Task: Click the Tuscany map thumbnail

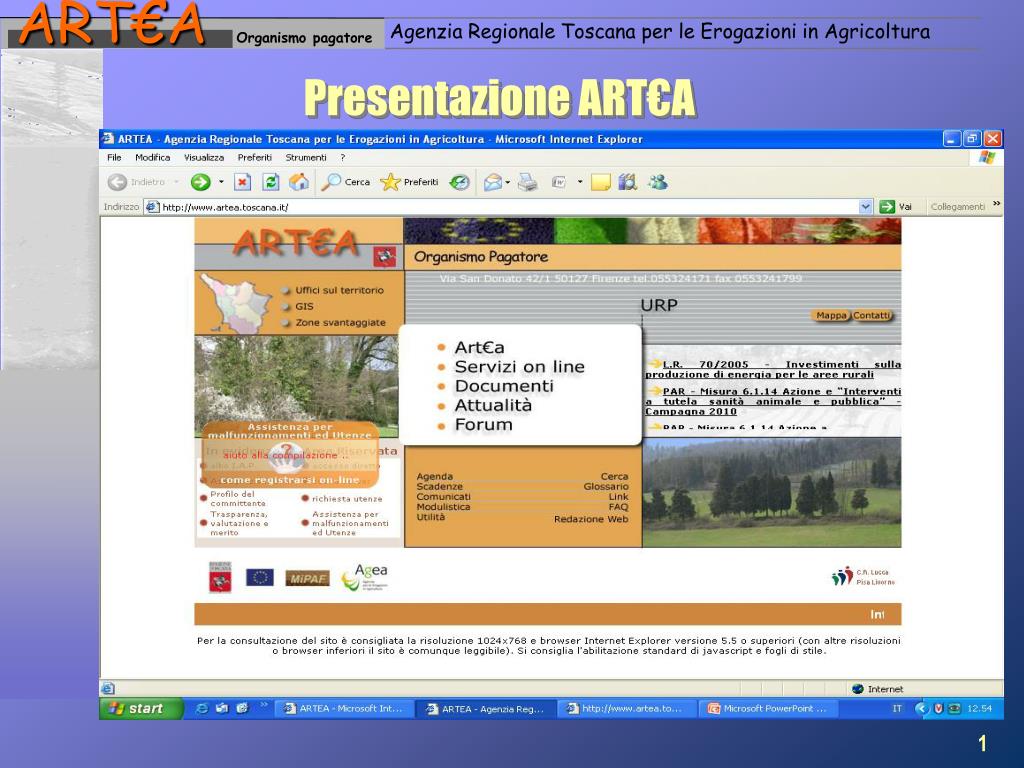Action: tap(235, 303)
